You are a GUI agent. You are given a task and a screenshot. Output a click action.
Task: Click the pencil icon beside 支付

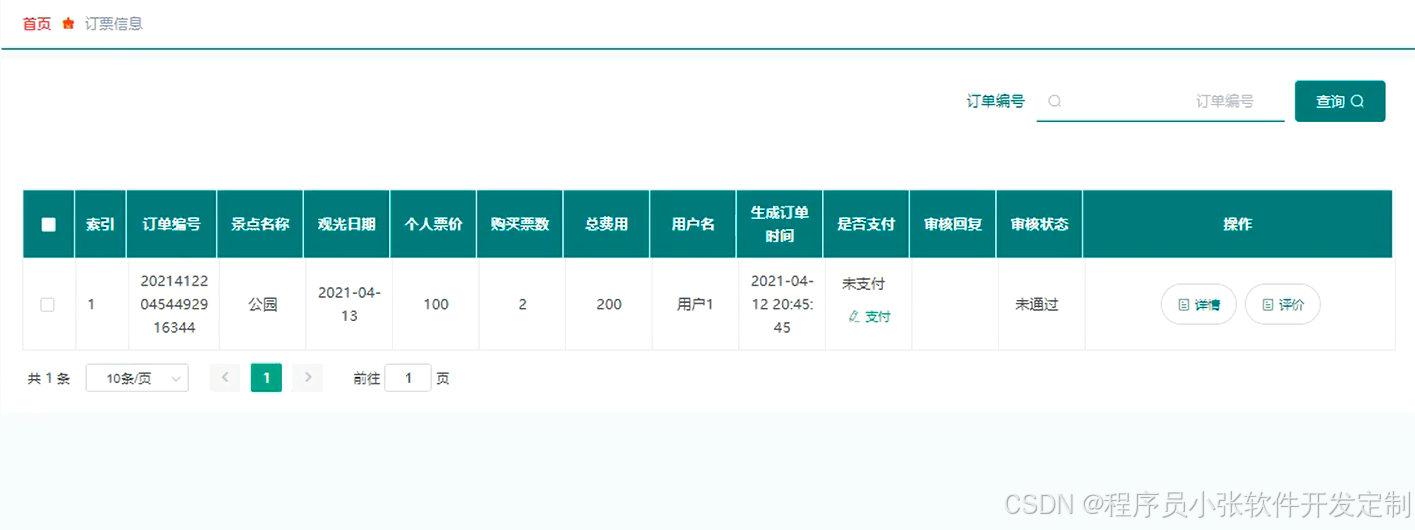point(854,316)
